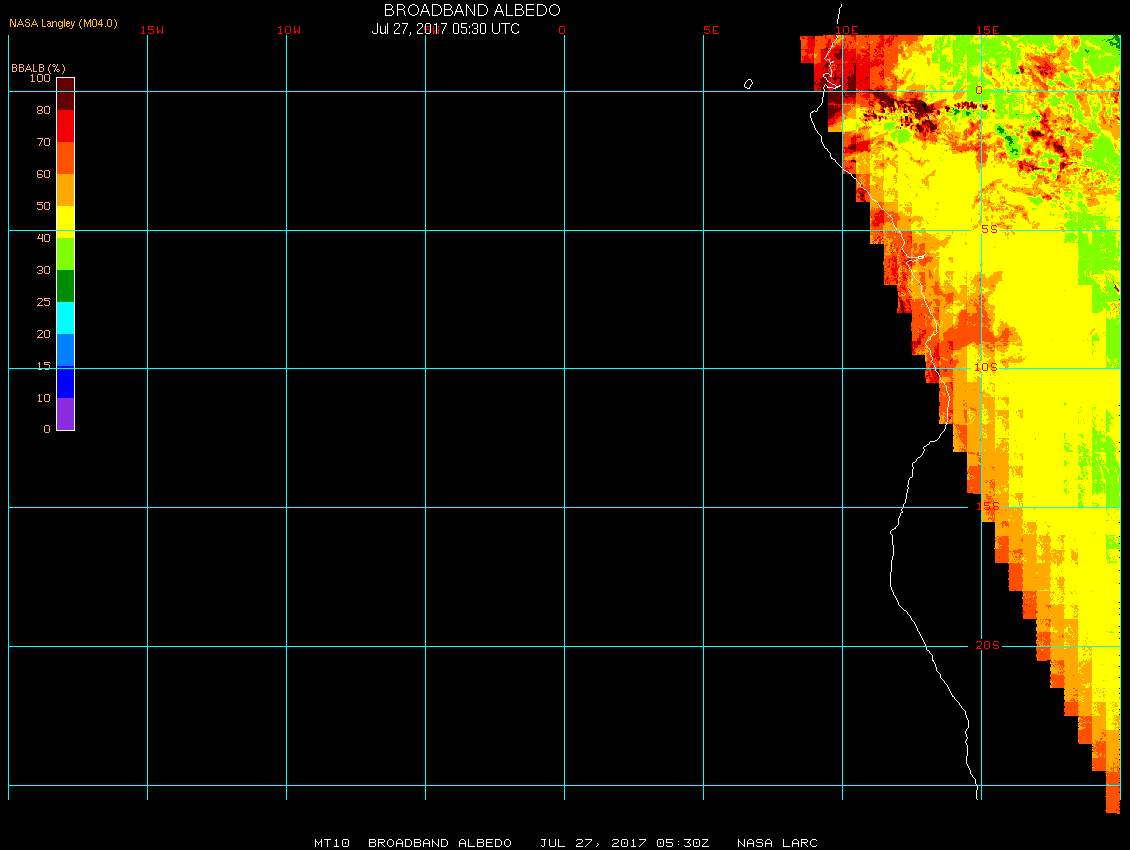Image resolution: width=1130 pixels, height=850 pixels.
Task: Click the 20S latitude label
Action: pyautogui.click(x=987, y=645)
